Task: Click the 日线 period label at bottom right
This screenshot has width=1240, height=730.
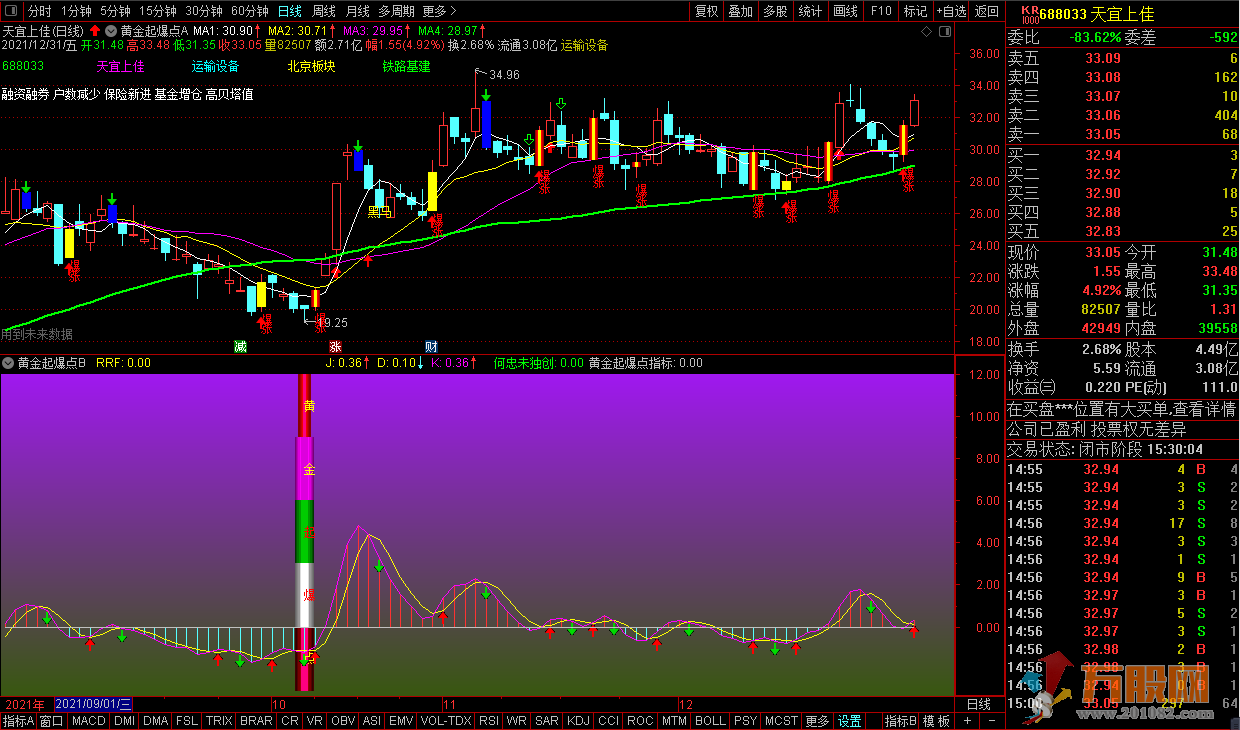Action: [x=978, y=704]
